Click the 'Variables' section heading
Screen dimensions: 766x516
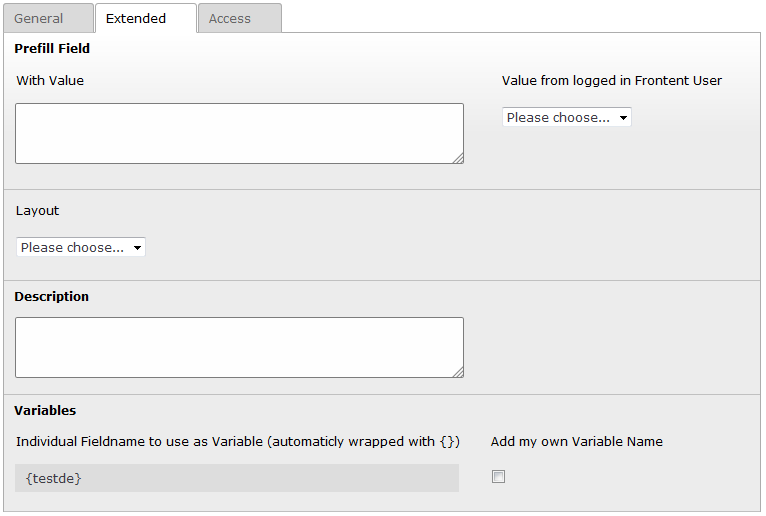45,410
